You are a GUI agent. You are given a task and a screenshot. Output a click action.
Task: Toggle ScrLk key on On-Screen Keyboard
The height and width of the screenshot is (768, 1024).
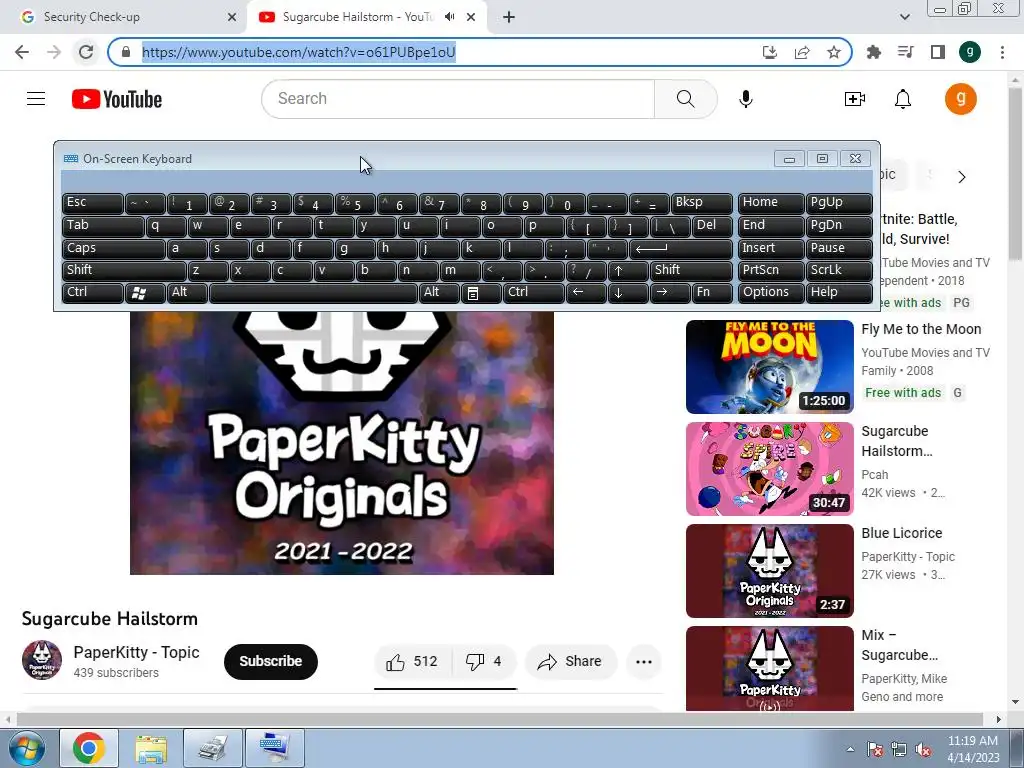pos(839,270)
